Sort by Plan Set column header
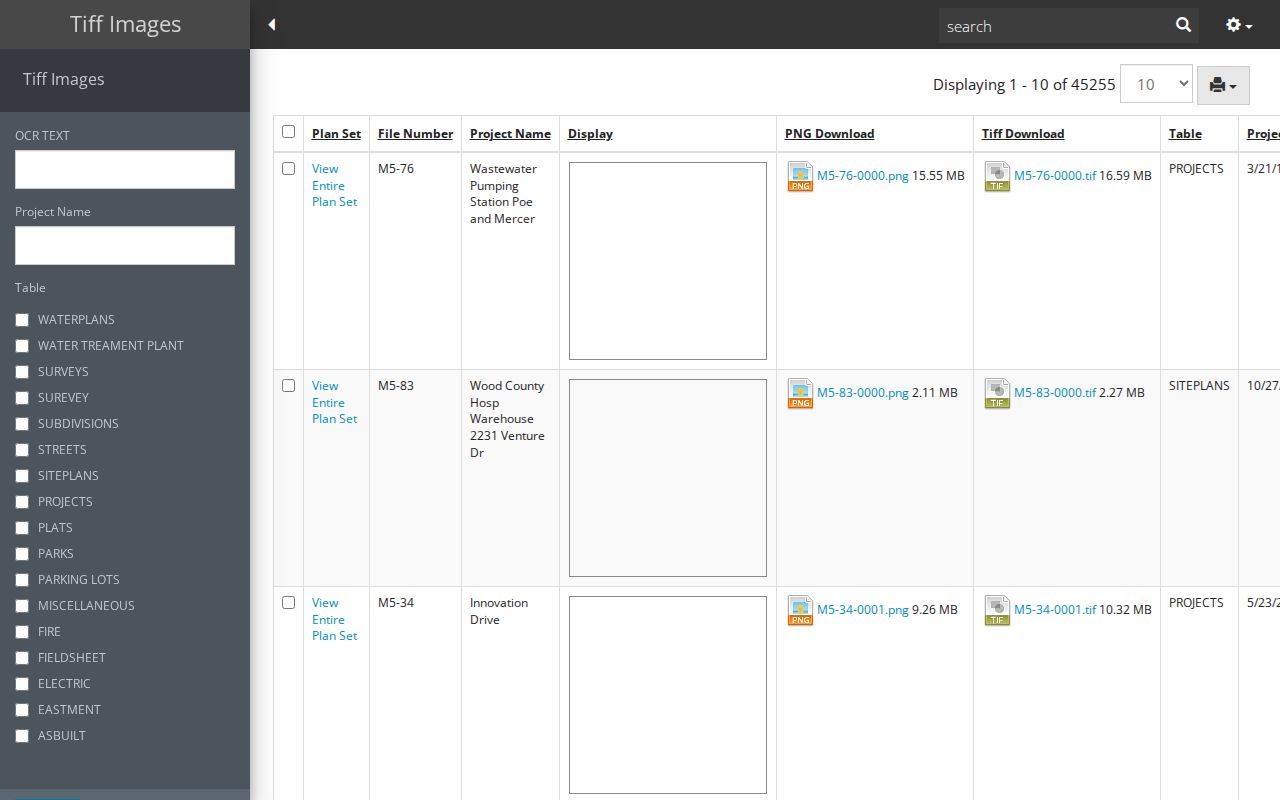Viewport: 1280px width, 800px height. tap(336, 134)
